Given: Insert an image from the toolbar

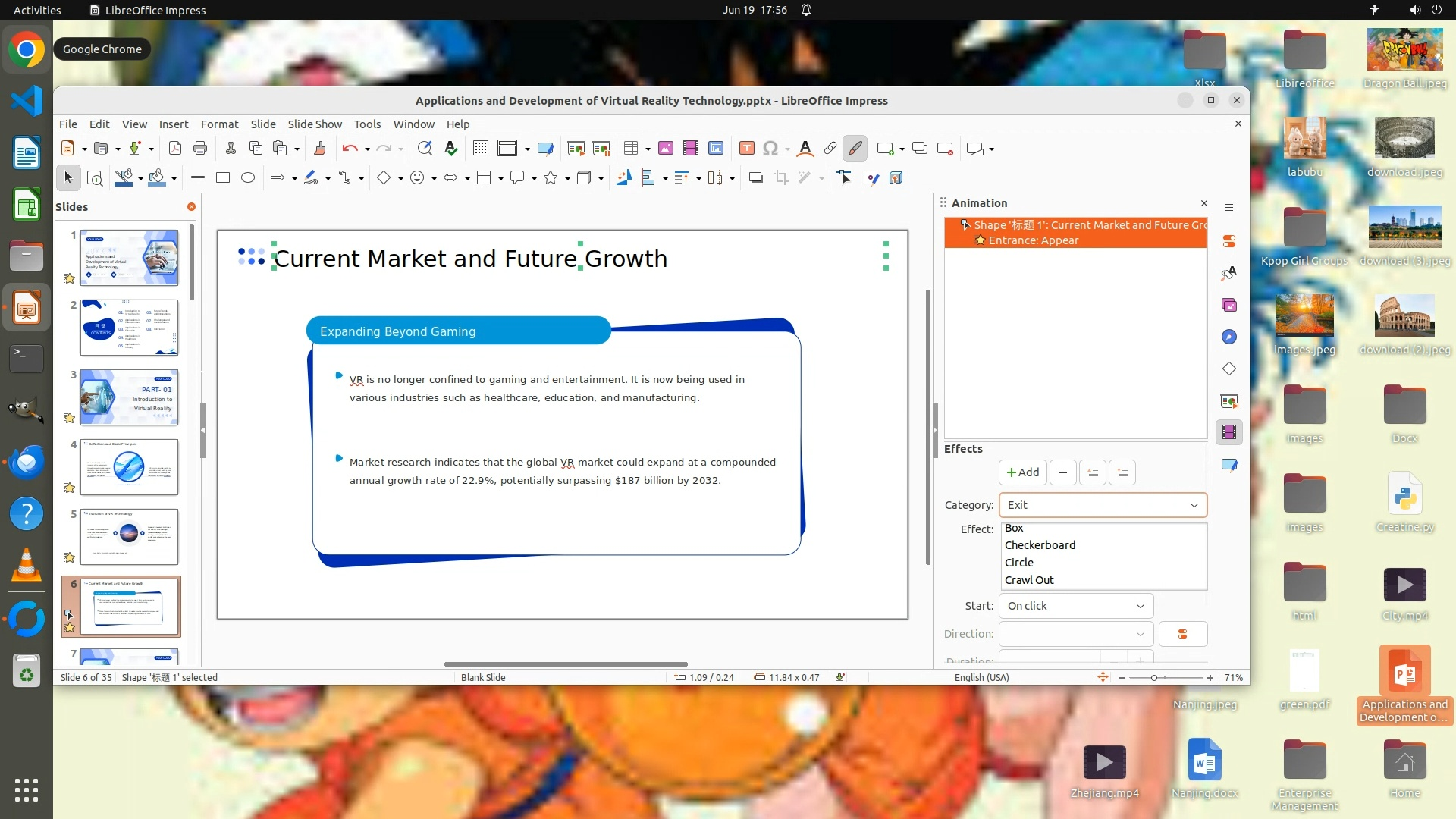Looking at the screenshot, I should point(665,149).
